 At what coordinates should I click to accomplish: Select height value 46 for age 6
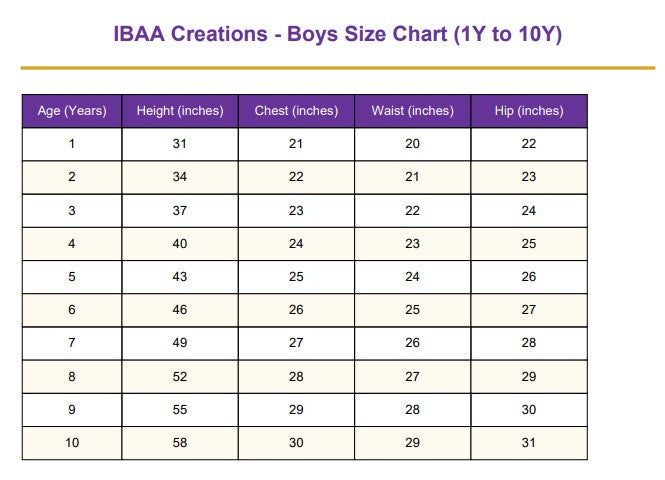[x=180, y=310]
